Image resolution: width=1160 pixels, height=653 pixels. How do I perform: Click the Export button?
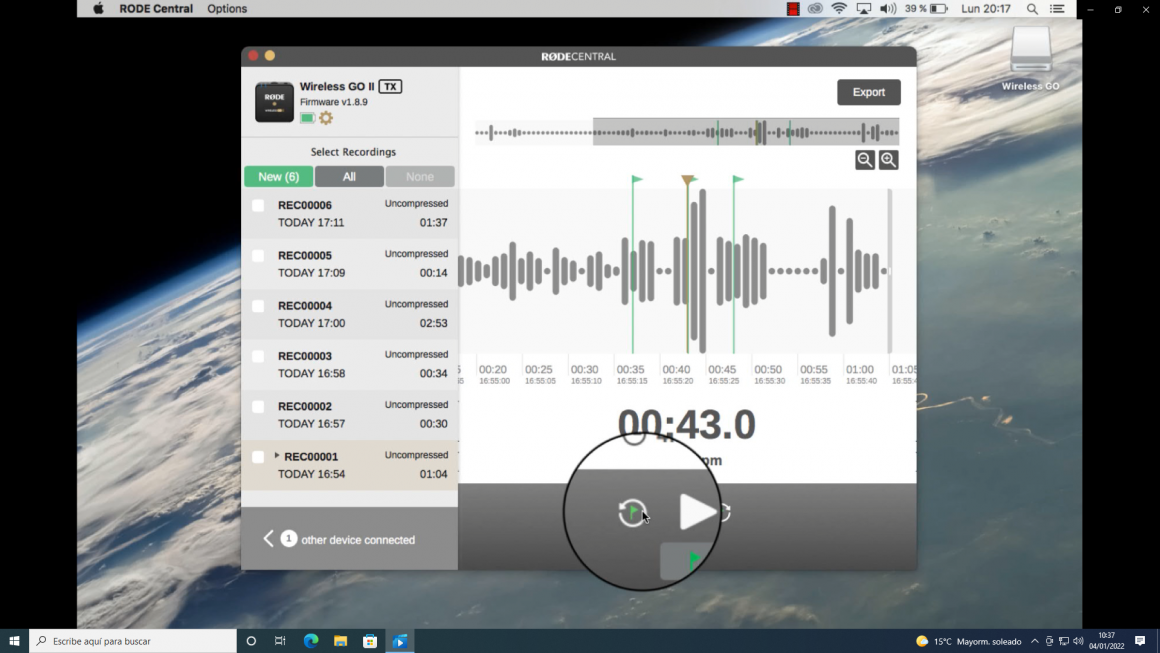pyautogui.click(x=868, y=92)
